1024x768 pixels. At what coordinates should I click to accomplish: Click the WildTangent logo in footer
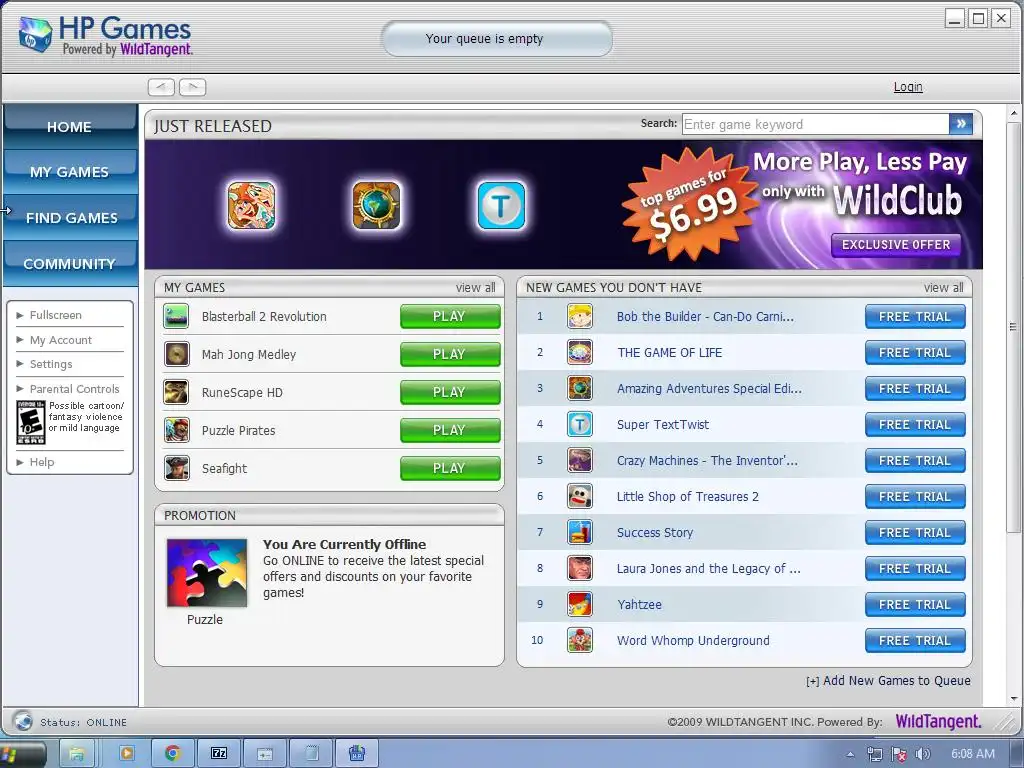pos(938,721)
